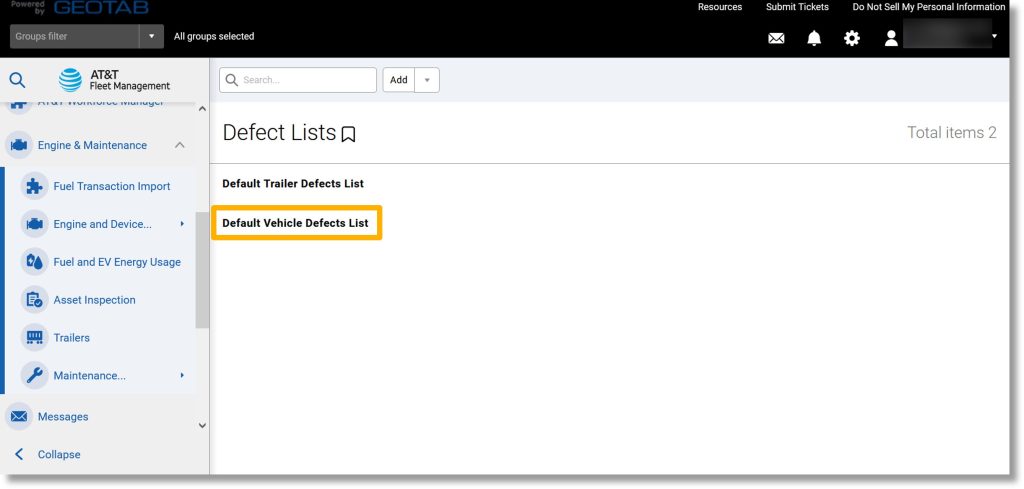Click the sidebar scroll down arrow
1024x489 pixels.
202,426
